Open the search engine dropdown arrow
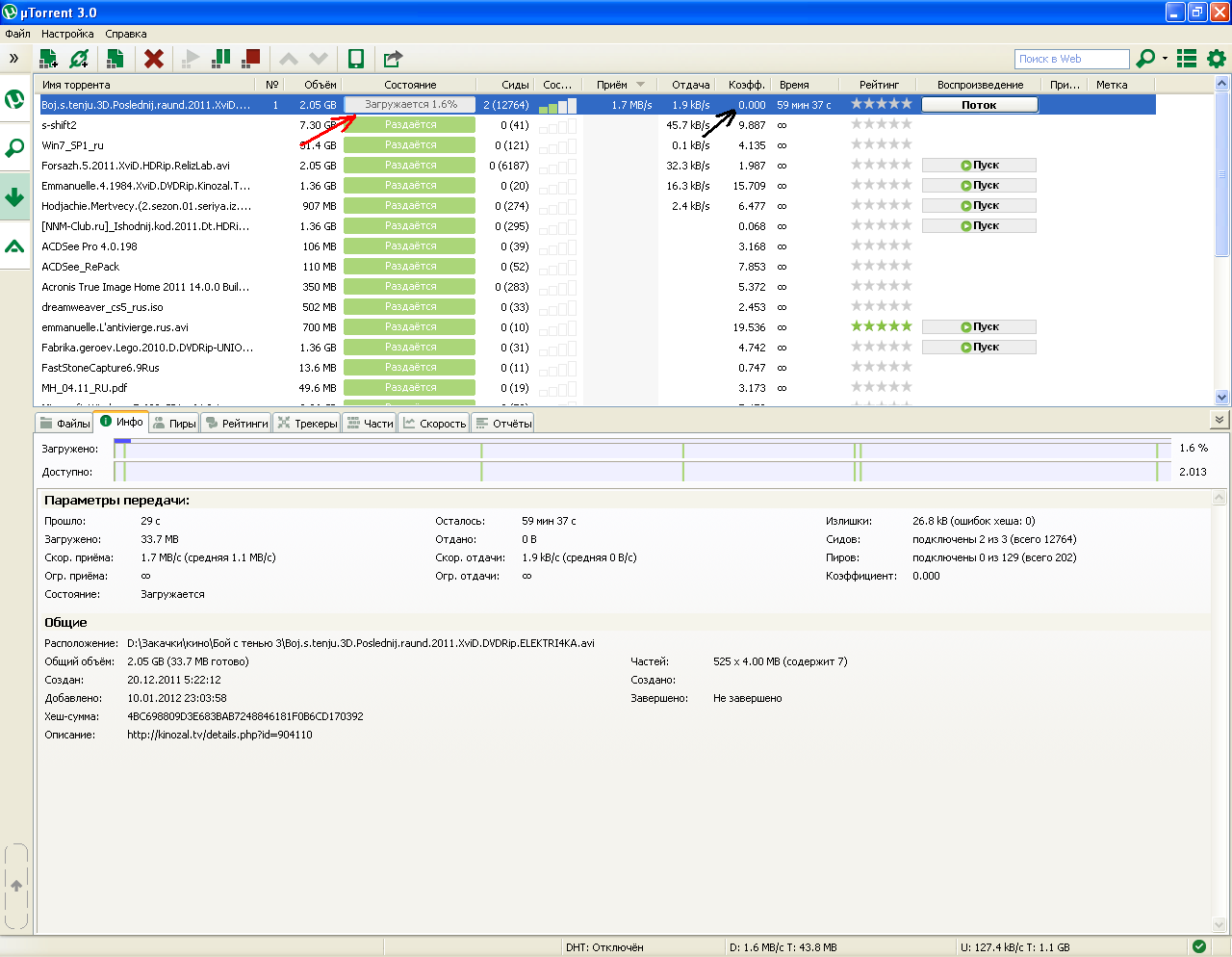 pyautogui.click(x=1165, y=59)
